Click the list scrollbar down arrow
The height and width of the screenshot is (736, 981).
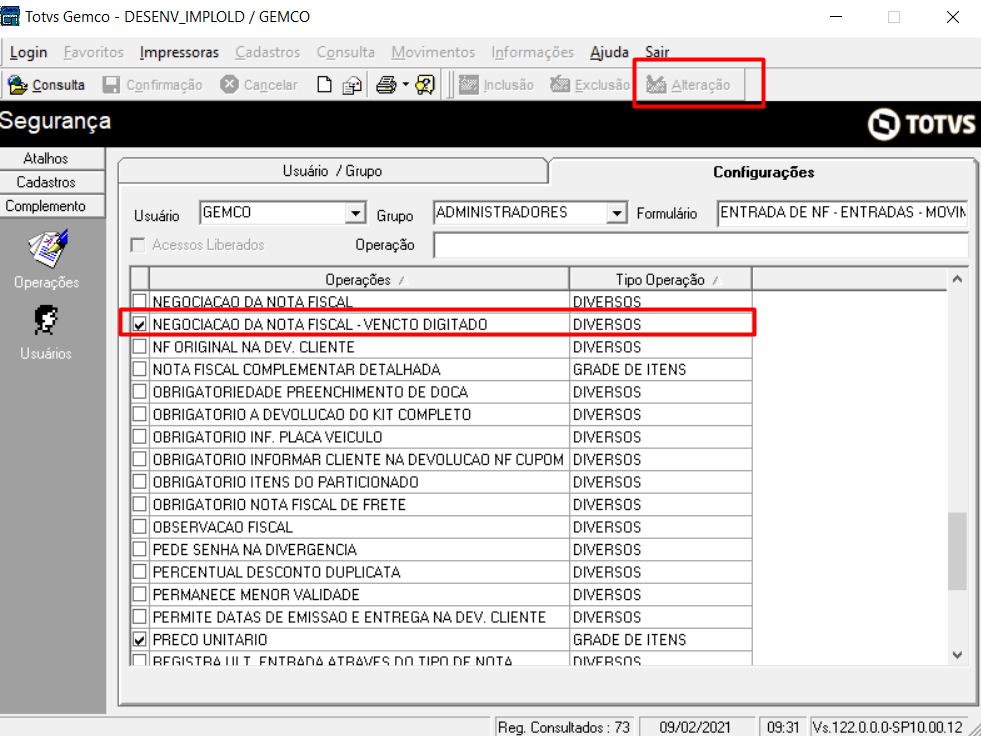pos(957,655)
